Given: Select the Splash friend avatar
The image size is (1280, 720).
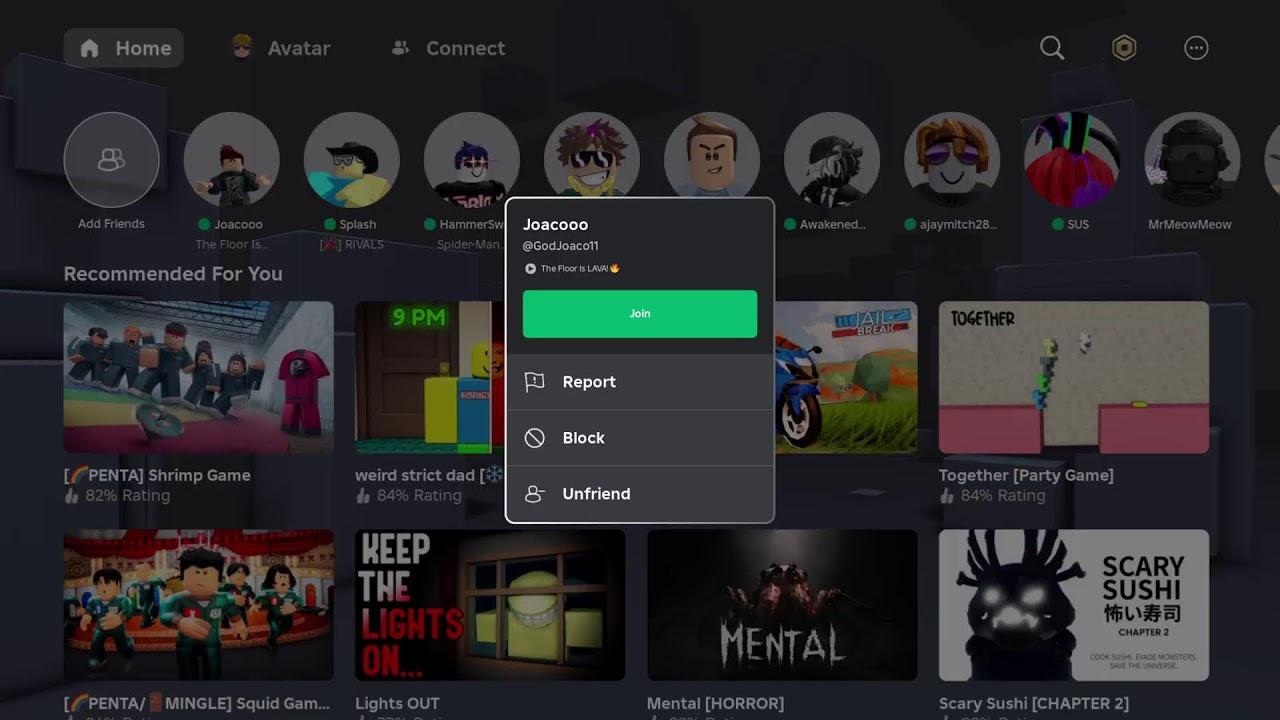Looking at the screenshot, I should tap(351, 160).
